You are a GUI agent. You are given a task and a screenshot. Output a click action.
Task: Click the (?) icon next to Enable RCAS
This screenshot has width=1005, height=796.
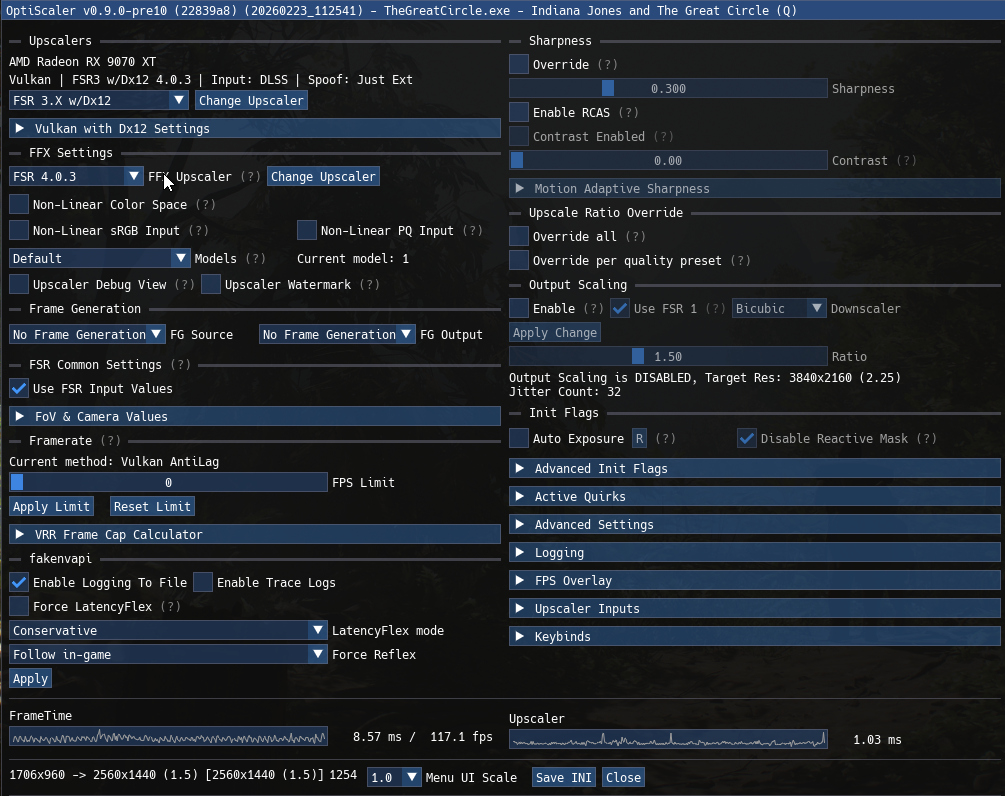(x=628, y=112)
